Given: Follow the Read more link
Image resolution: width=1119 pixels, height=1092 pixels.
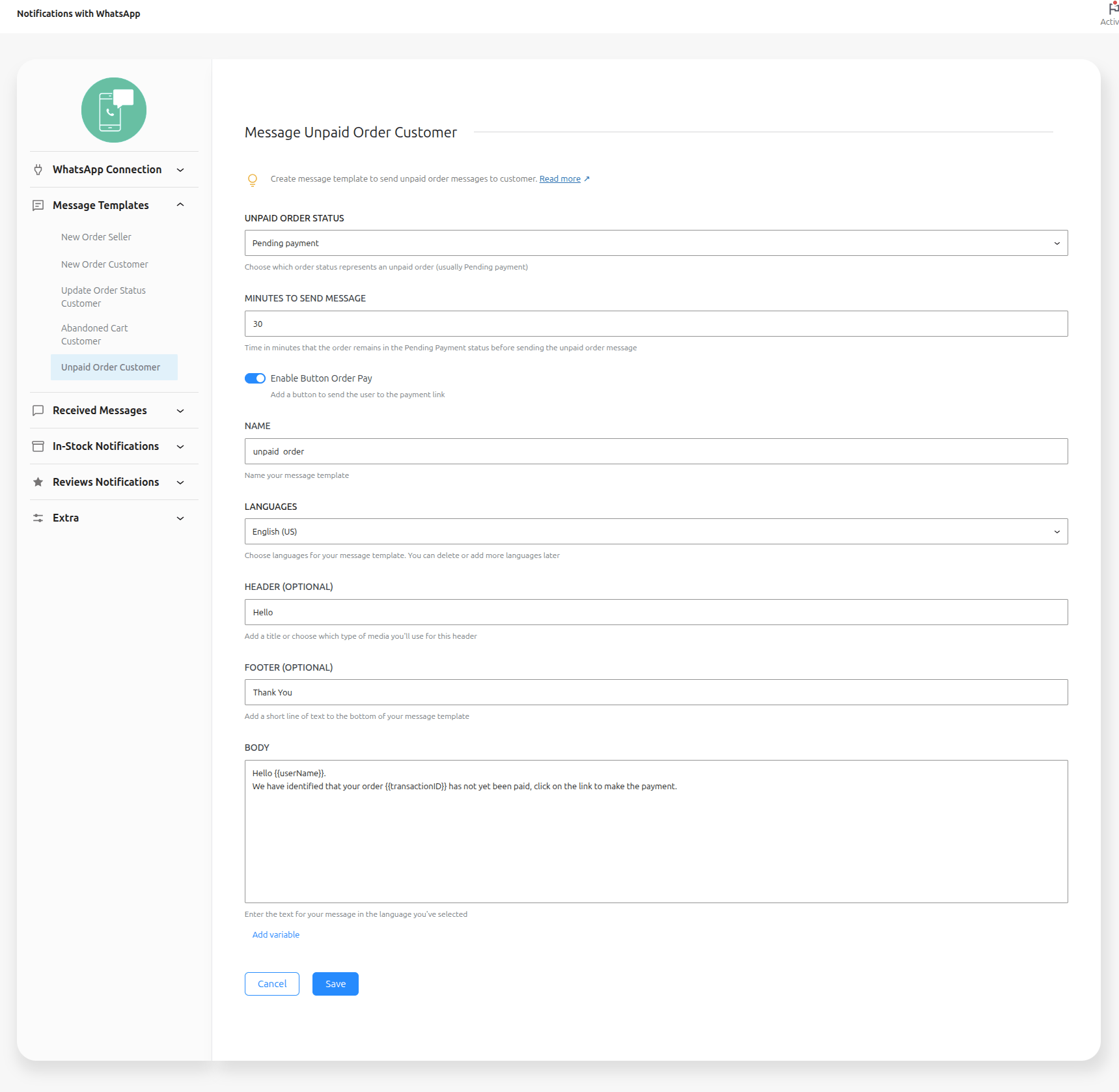Looking at the screenshot, I should click(560, 179).
